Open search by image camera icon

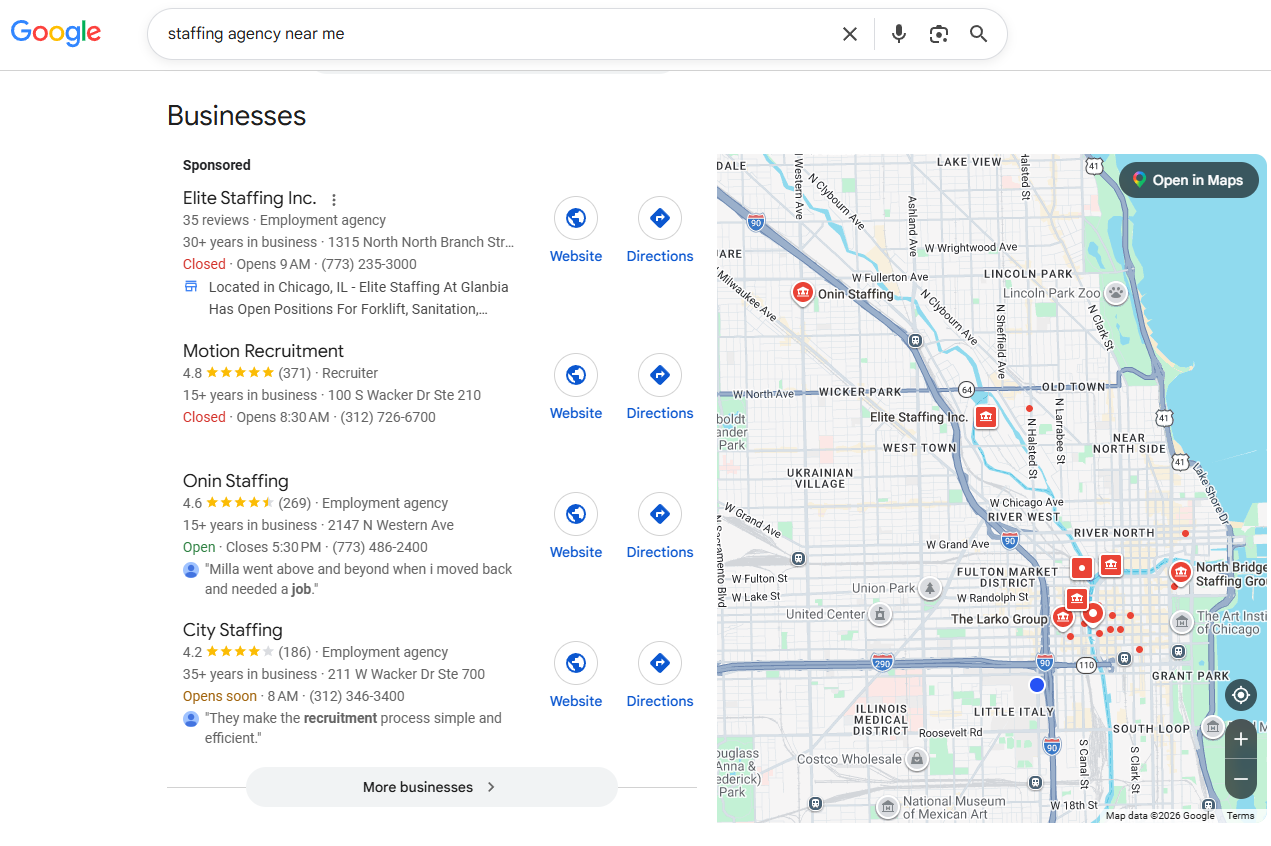tap(938, 34)
